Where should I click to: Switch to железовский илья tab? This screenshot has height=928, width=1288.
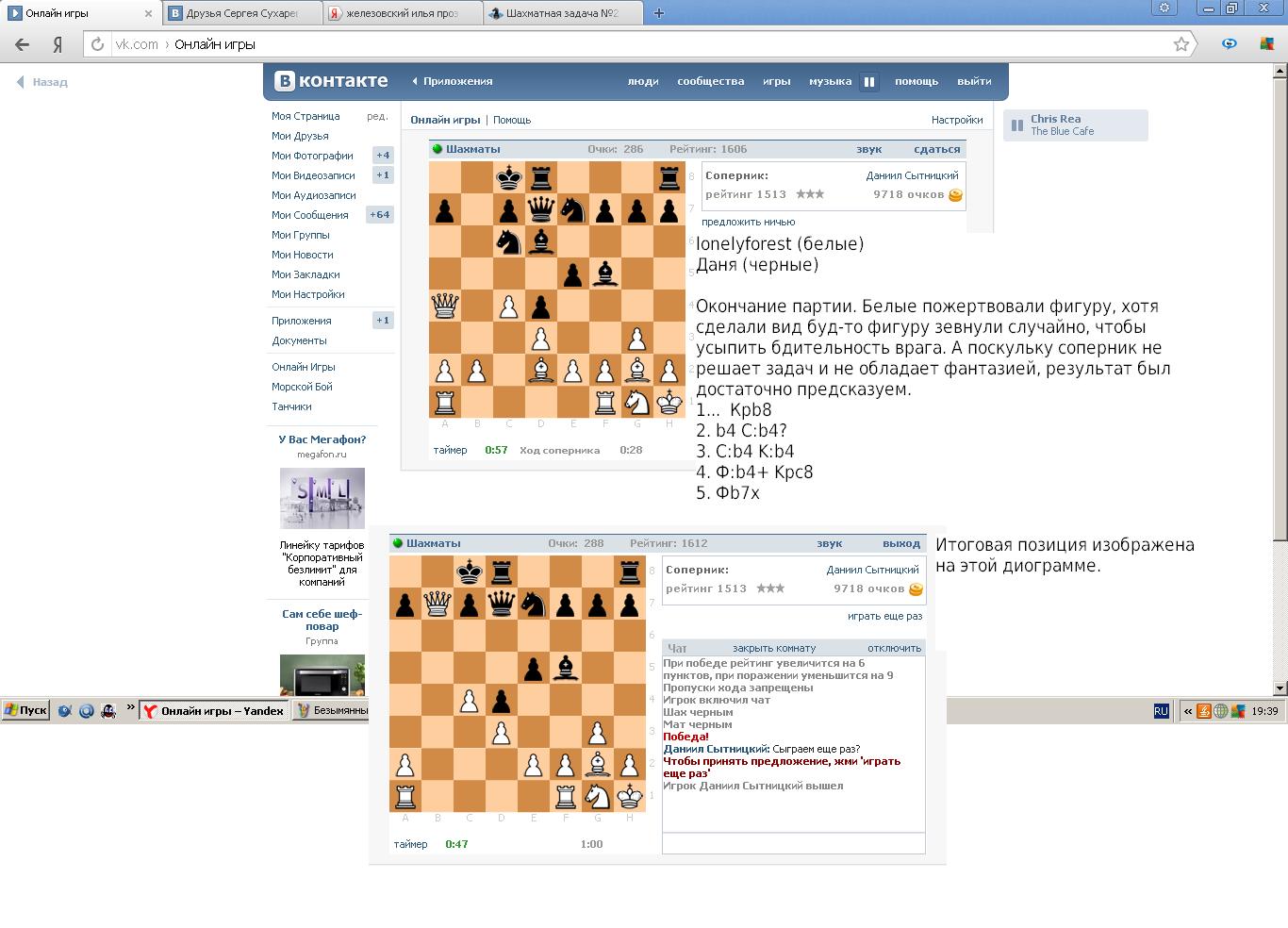point(402,13)
